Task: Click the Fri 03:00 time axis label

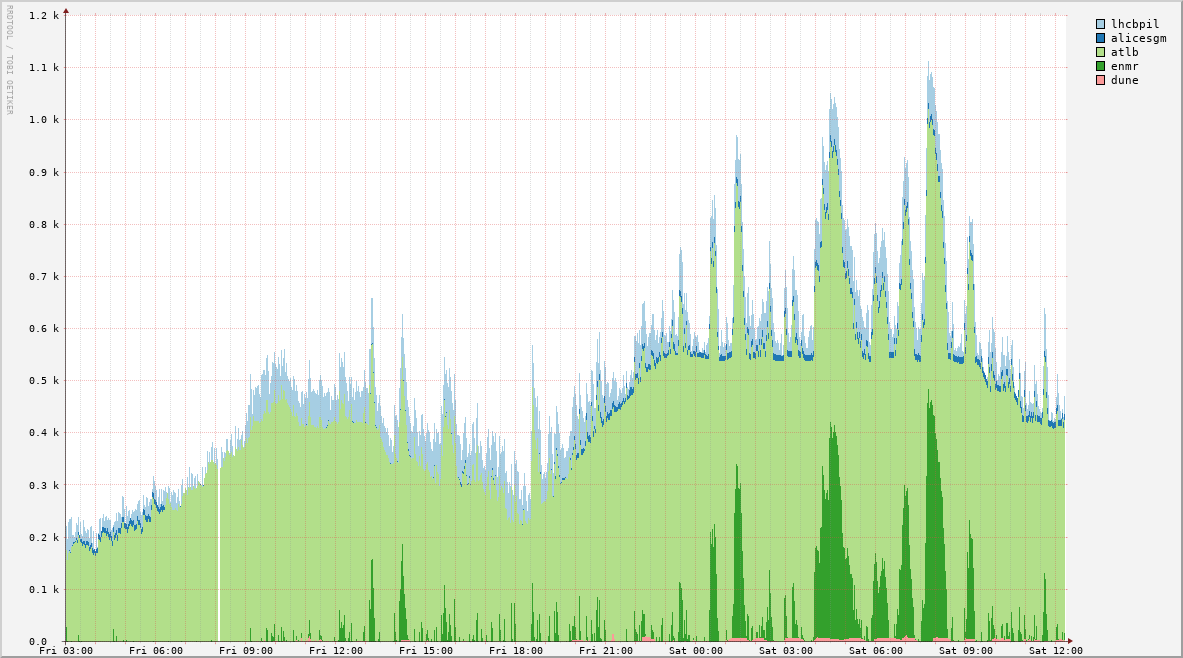Action: [x=66, y=651]
